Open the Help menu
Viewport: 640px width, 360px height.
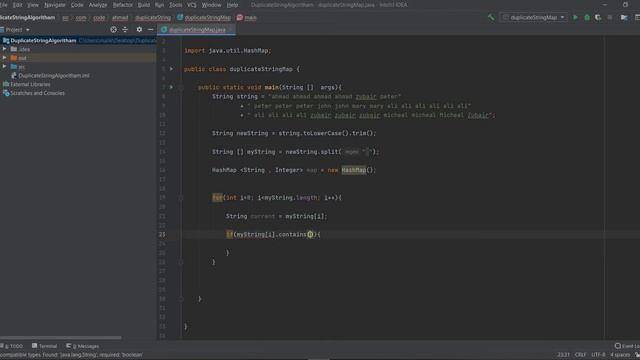pyautogui.click(x=232, y=5)
